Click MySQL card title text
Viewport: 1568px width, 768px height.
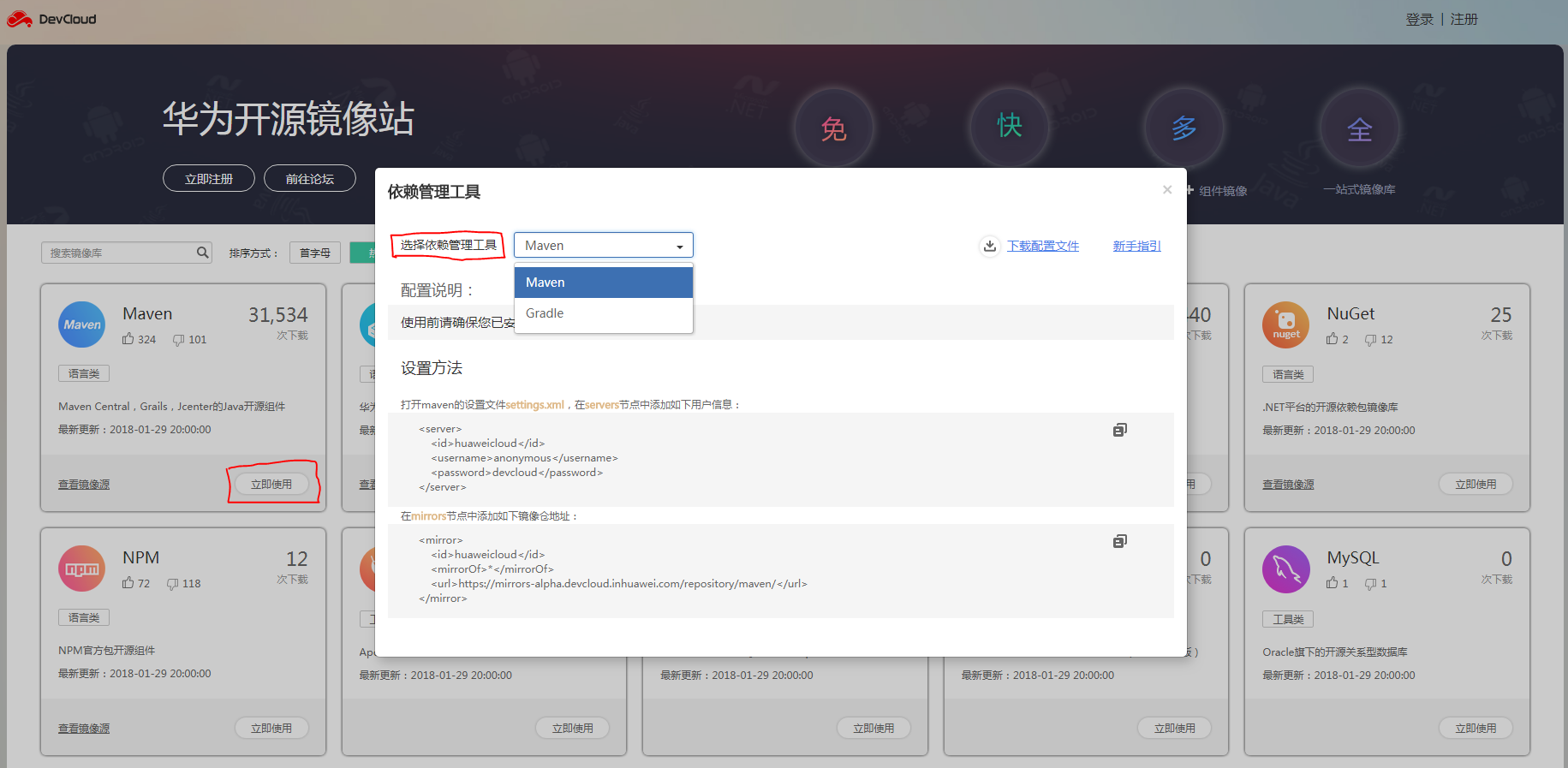pyautogui.click(x=1353, y=557)
